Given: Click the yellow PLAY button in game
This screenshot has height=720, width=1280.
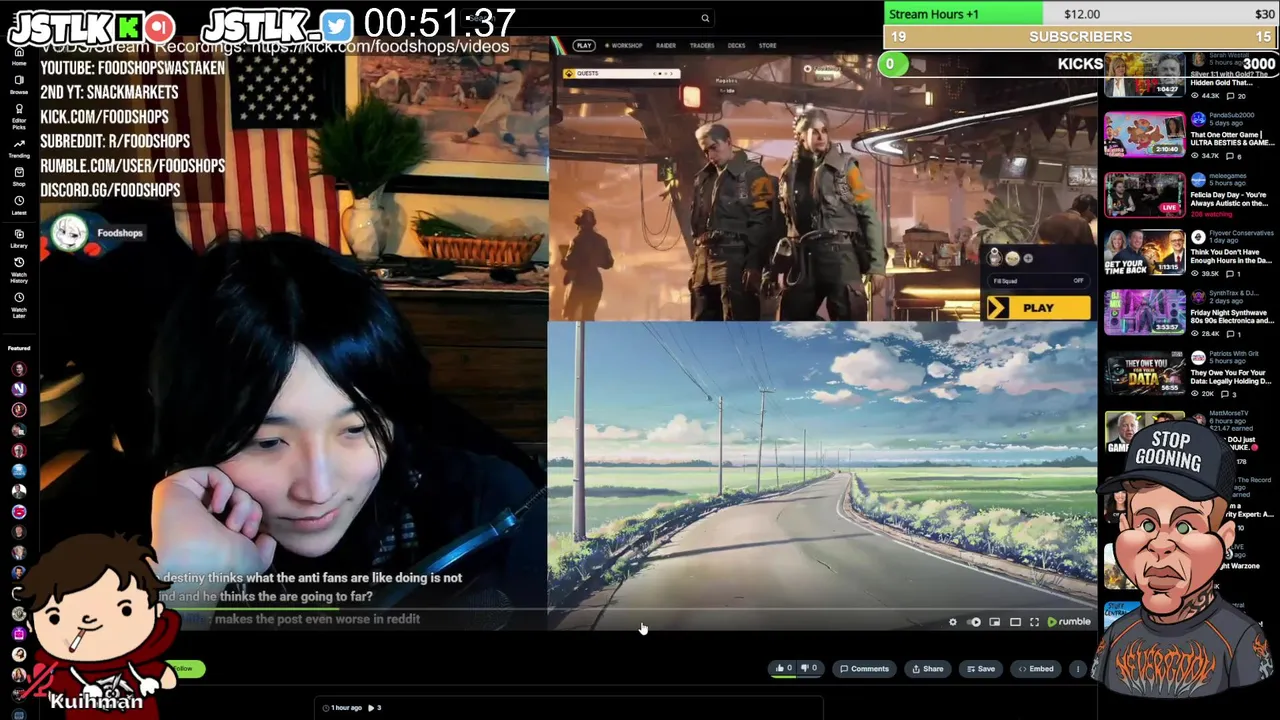Looking at the screenshot, I should 1038,308.
